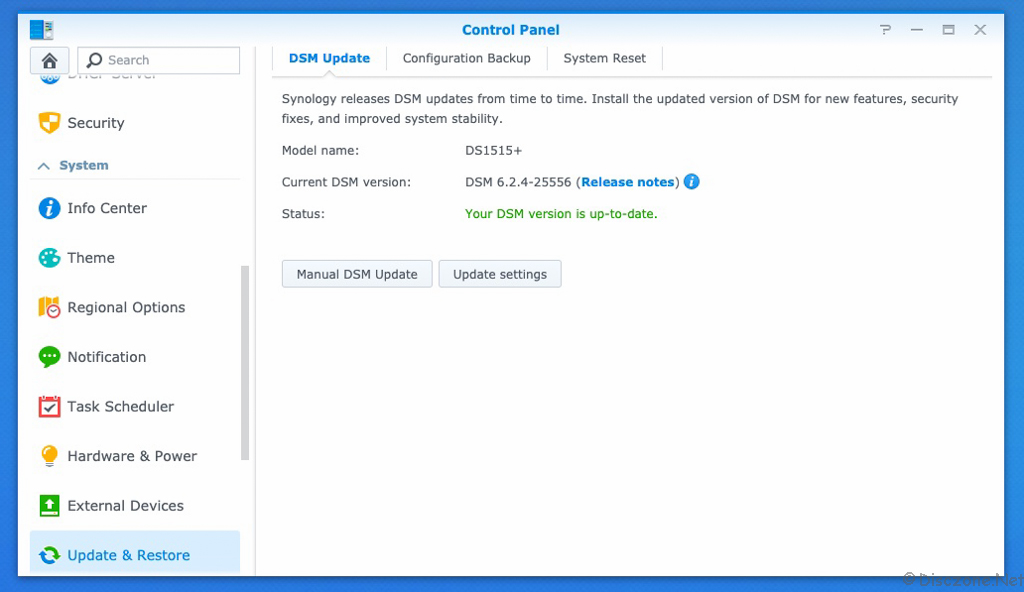The height and width of the screenshot is (592, 1024).
Task: Click the up-to-date status message
Action: (x=561, y=214)
